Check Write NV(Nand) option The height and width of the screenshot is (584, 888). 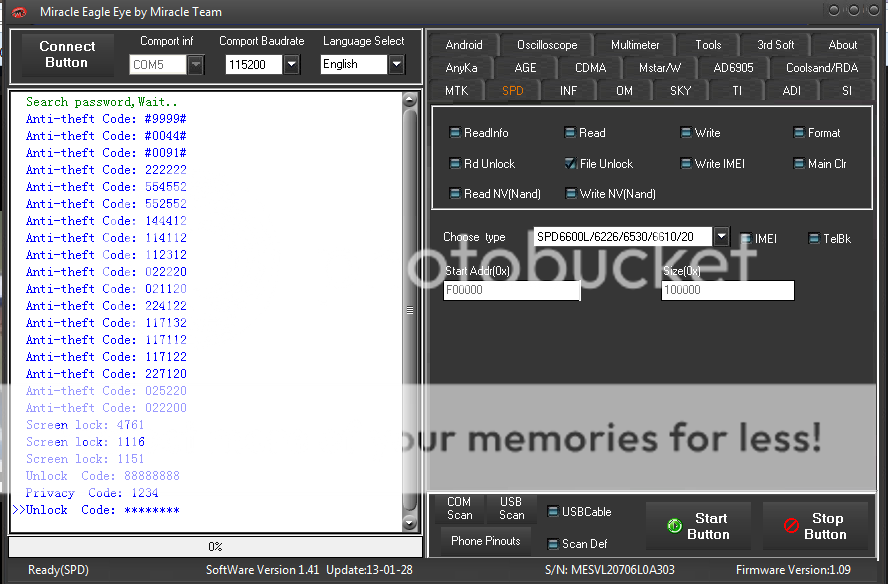570,194
